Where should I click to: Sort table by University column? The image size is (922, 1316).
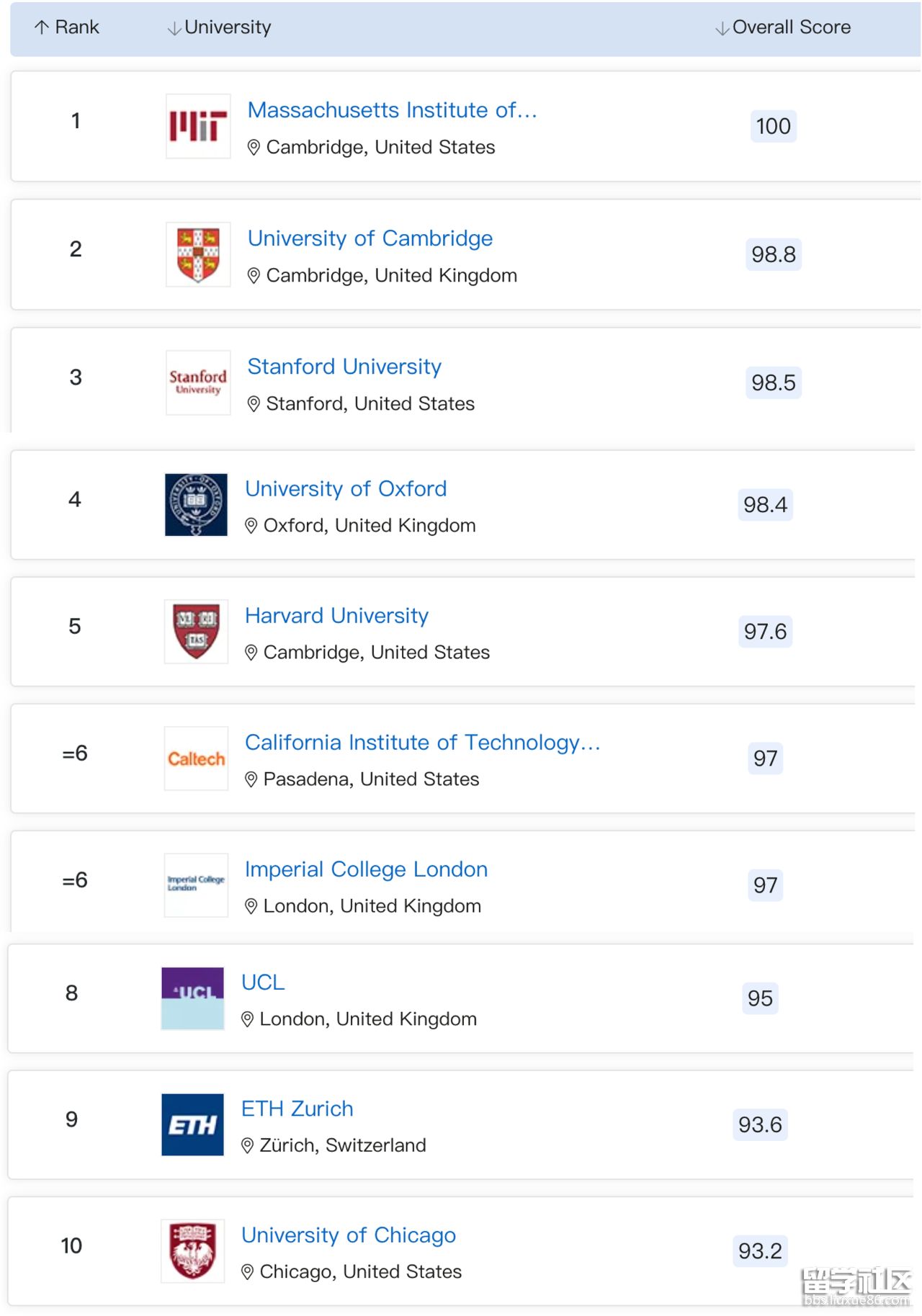pos(219,27)
